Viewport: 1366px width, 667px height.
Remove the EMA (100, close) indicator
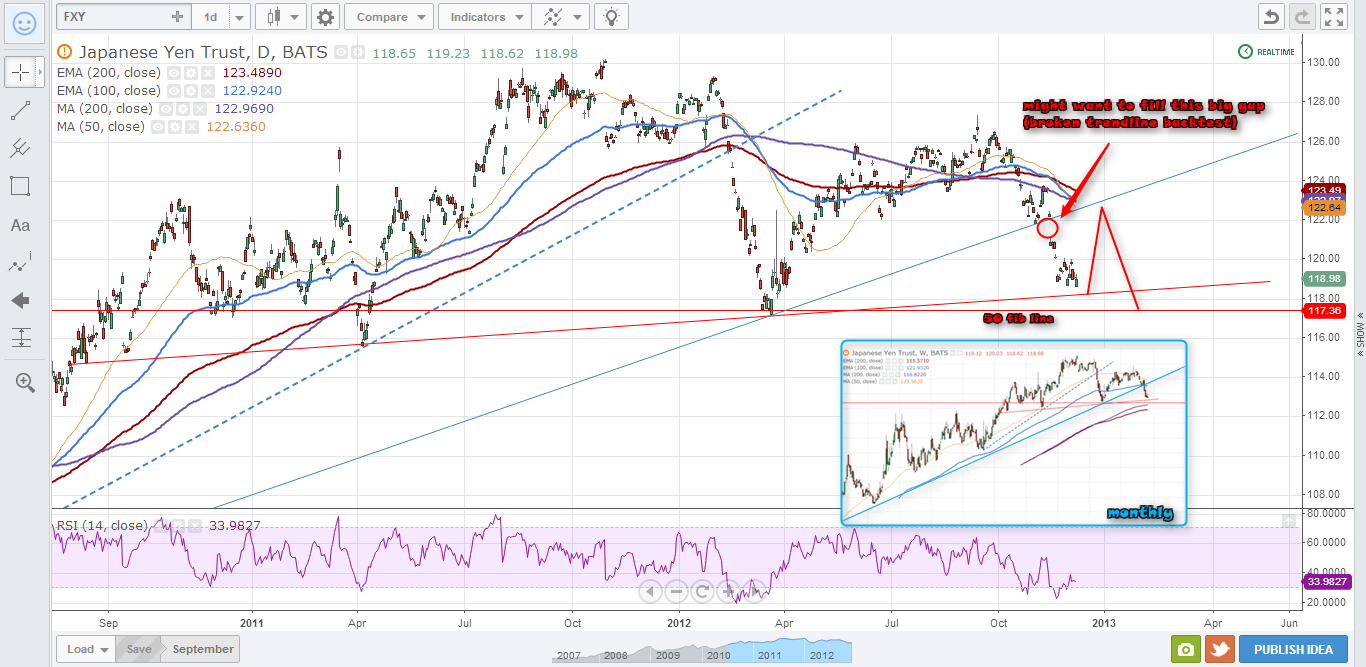[x=207, y=91]
